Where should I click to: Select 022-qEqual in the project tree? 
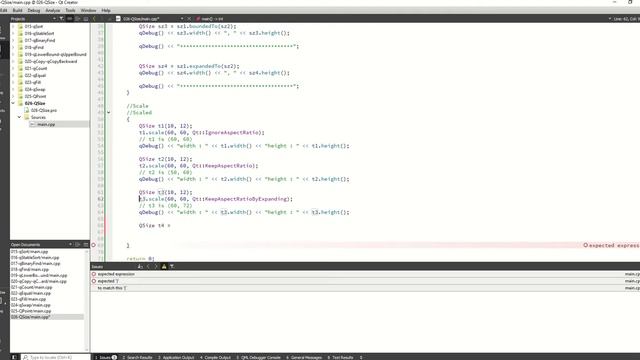click(x=35, y=76)
